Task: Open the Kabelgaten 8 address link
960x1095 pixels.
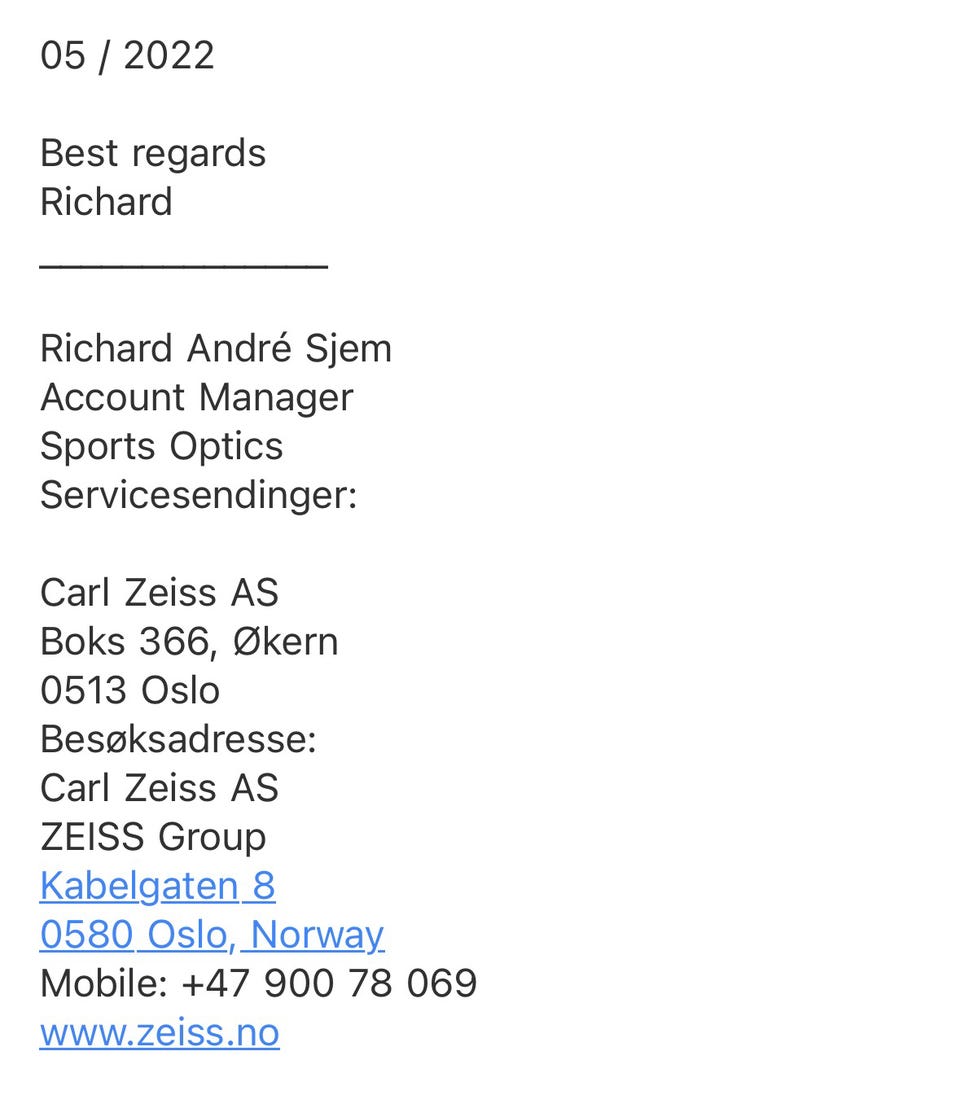Action: pyautogui.click(x=157, y=886)
